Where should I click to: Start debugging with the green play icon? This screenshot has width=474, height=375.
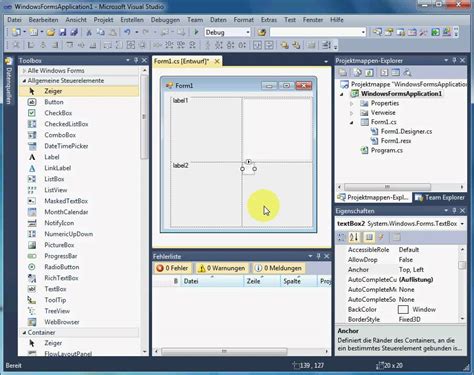coord(196,32)
